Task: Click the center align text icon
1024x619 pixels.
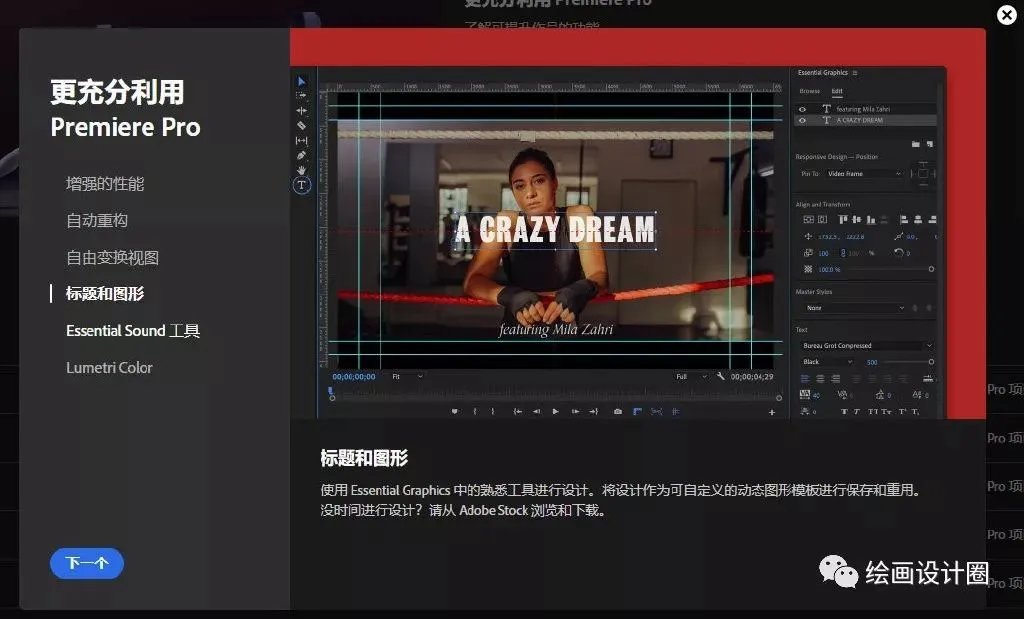Action: click(820, 379)
